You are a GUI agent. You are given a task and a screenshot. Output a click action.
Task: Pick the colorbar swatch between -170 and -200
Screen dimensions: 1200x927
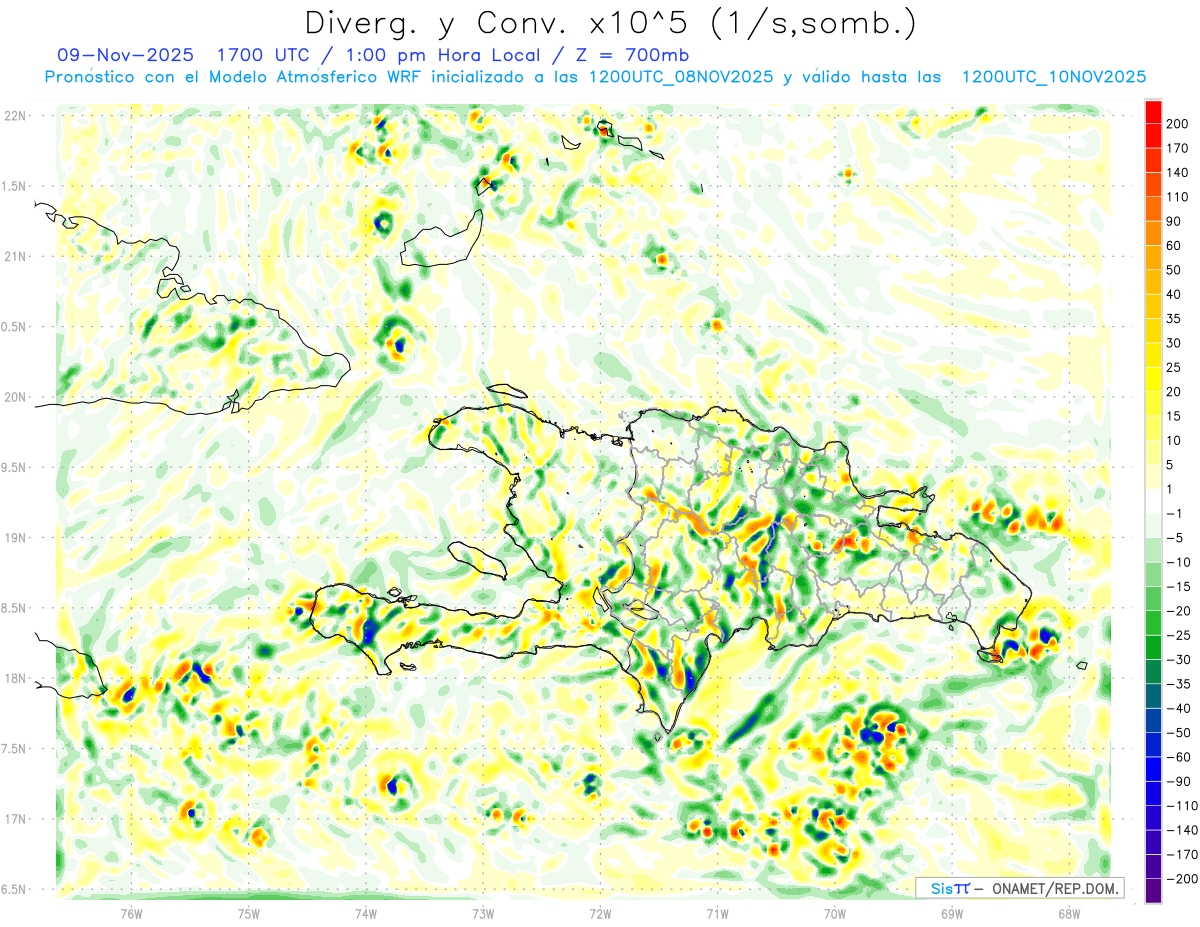tap(1153, 866)
